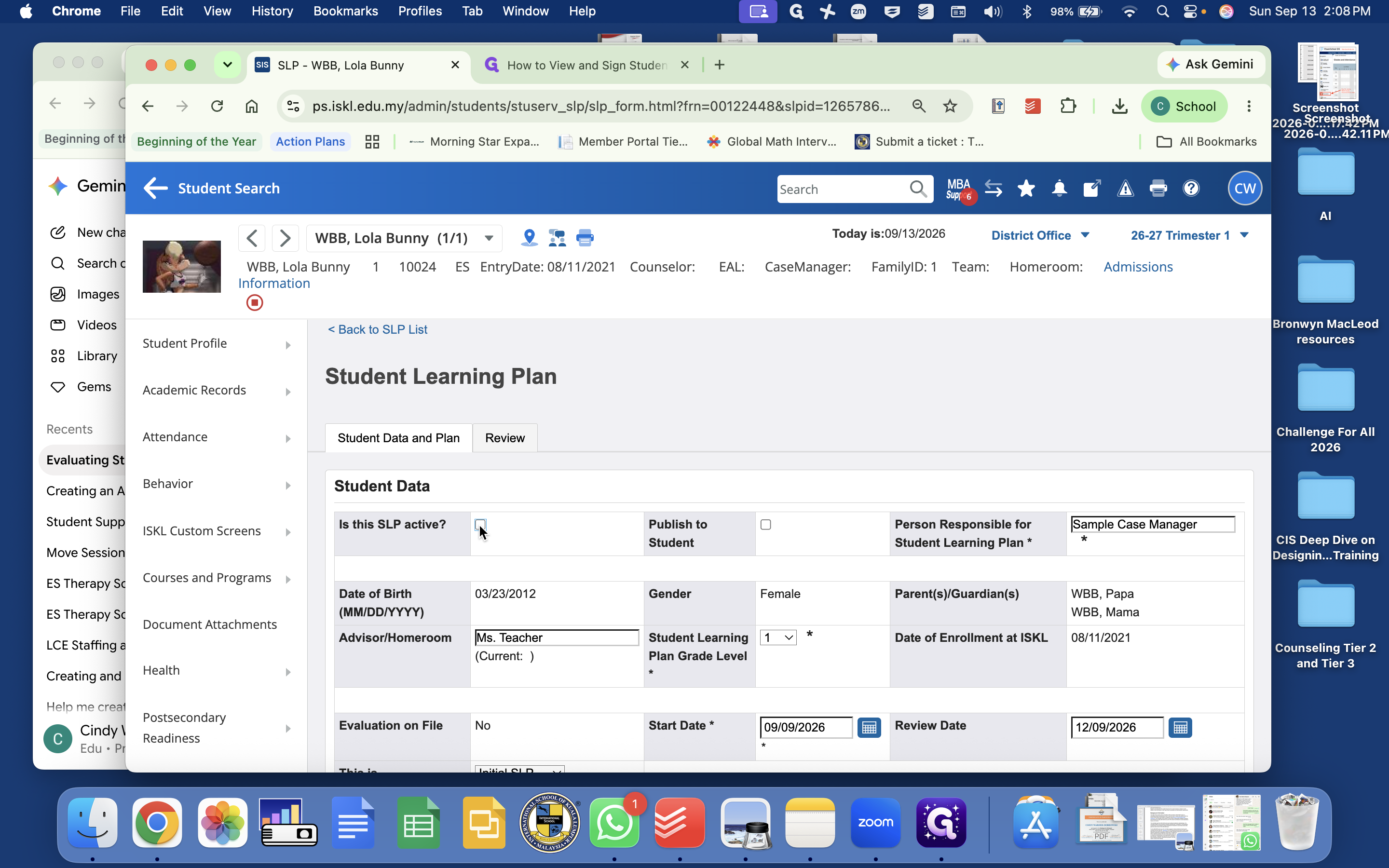
Task: Click the Chrome address bar URL
Action: pos(601,106)
